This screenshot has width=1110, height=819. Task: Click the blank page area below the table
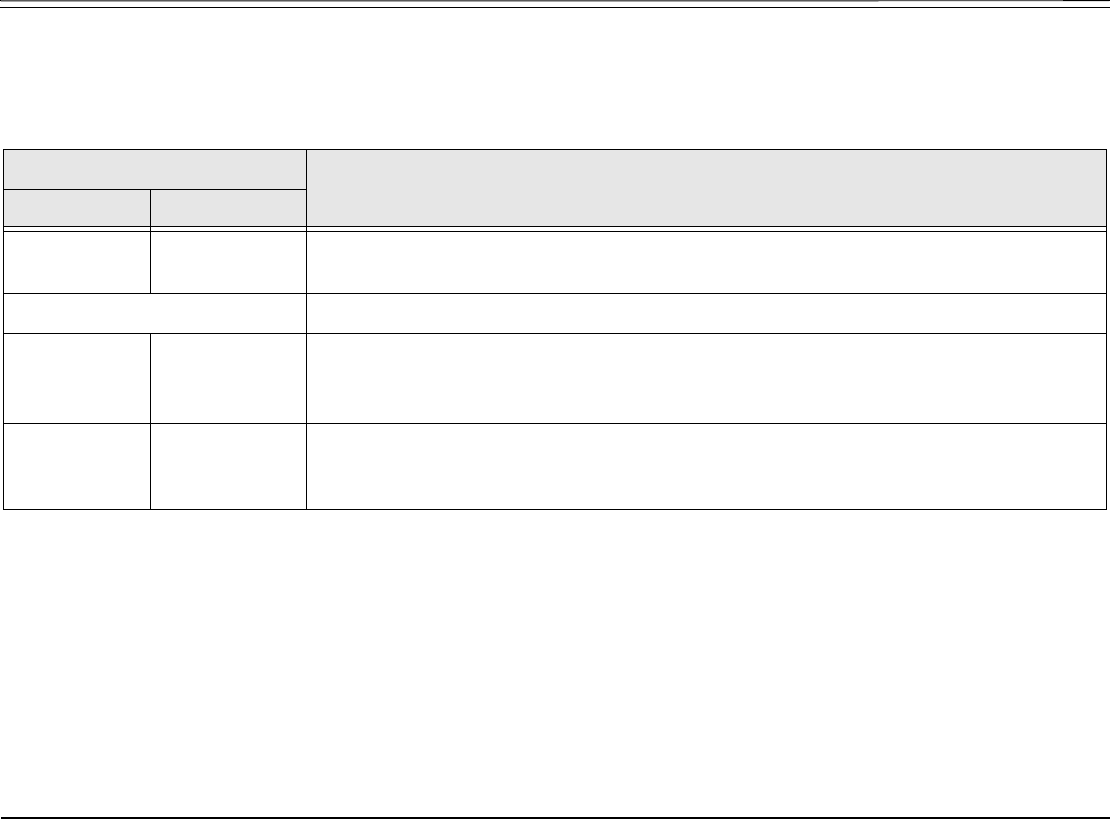coord(555,662)
